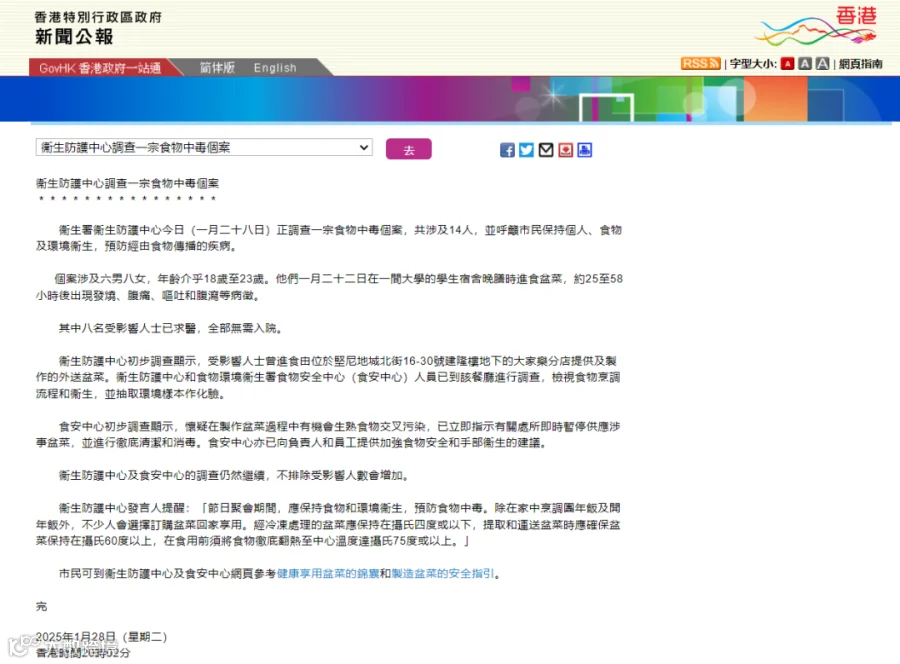The width and height of the screenshot is (900, 664).
Task: Click the 去 go button
Action: point(409,149)
